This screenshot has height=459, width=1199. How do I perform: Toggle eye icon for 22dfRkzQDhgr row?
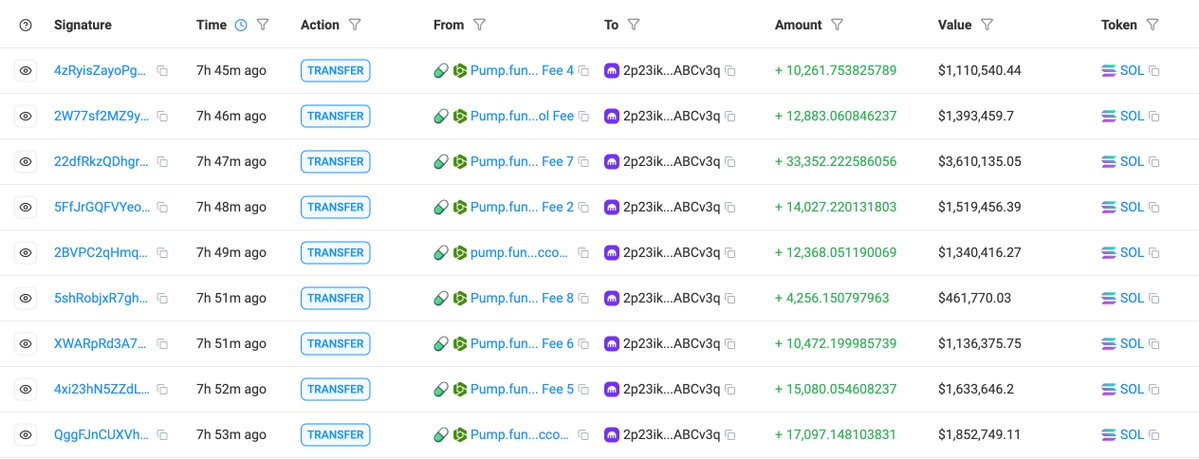tap(25, 161)
